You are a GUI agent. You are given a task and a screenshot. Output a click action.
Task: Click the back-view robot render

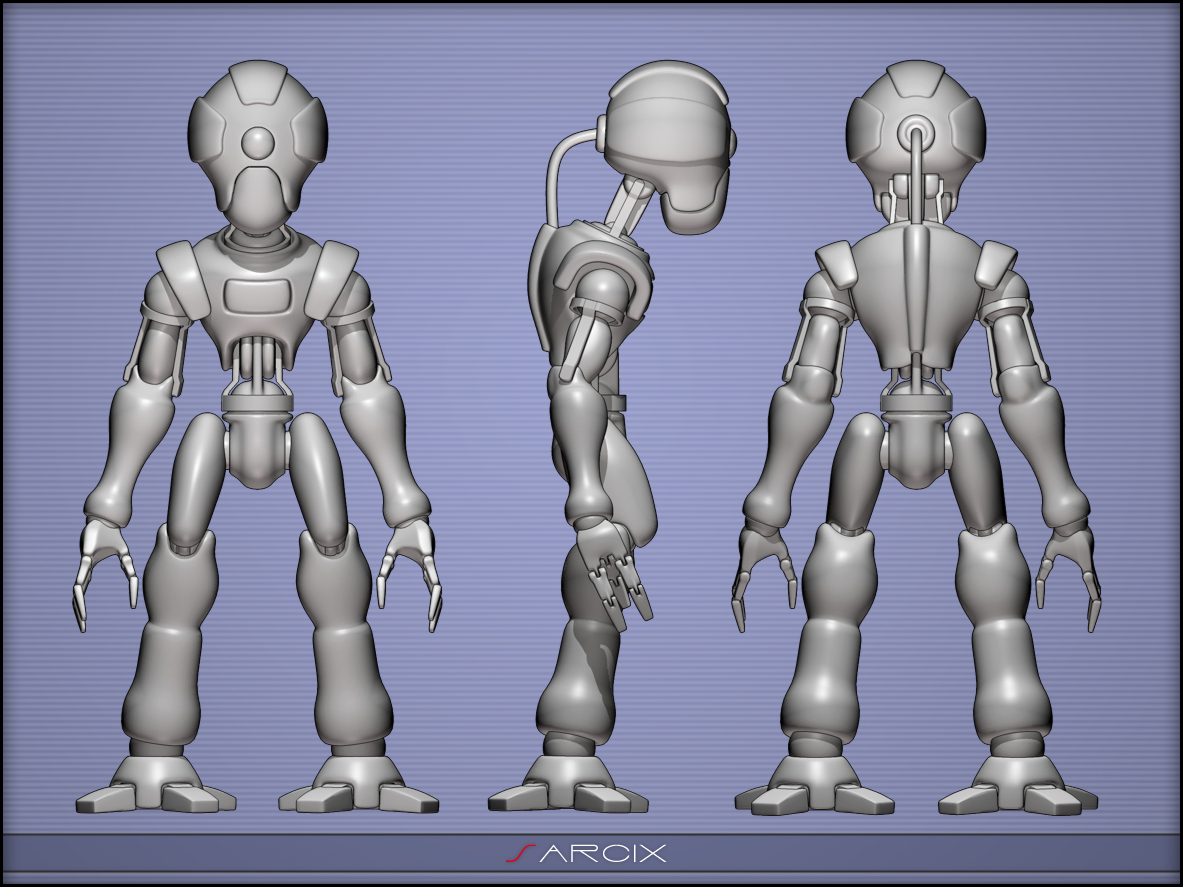(916, 437)
